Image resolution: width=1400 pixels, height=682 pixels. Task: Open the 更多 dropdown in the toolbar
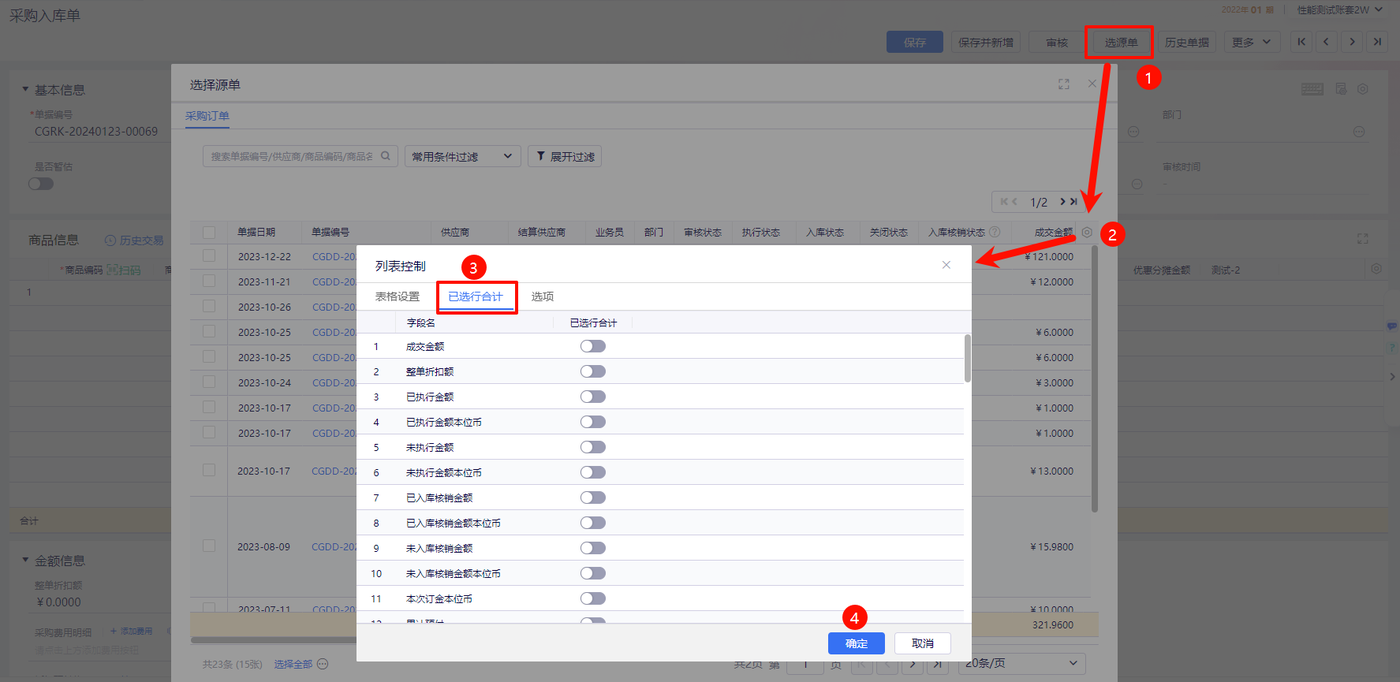[x=1252, y=42]
